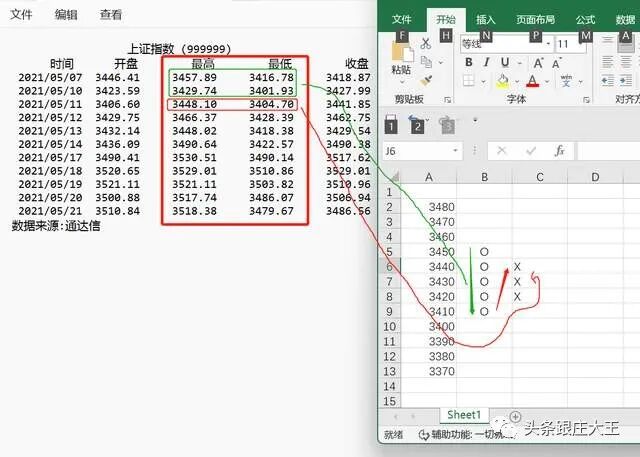Viewport: 640px width, 457px height.
Task: Open the fill color dropdown arrow
Action: tap(517, 81)
